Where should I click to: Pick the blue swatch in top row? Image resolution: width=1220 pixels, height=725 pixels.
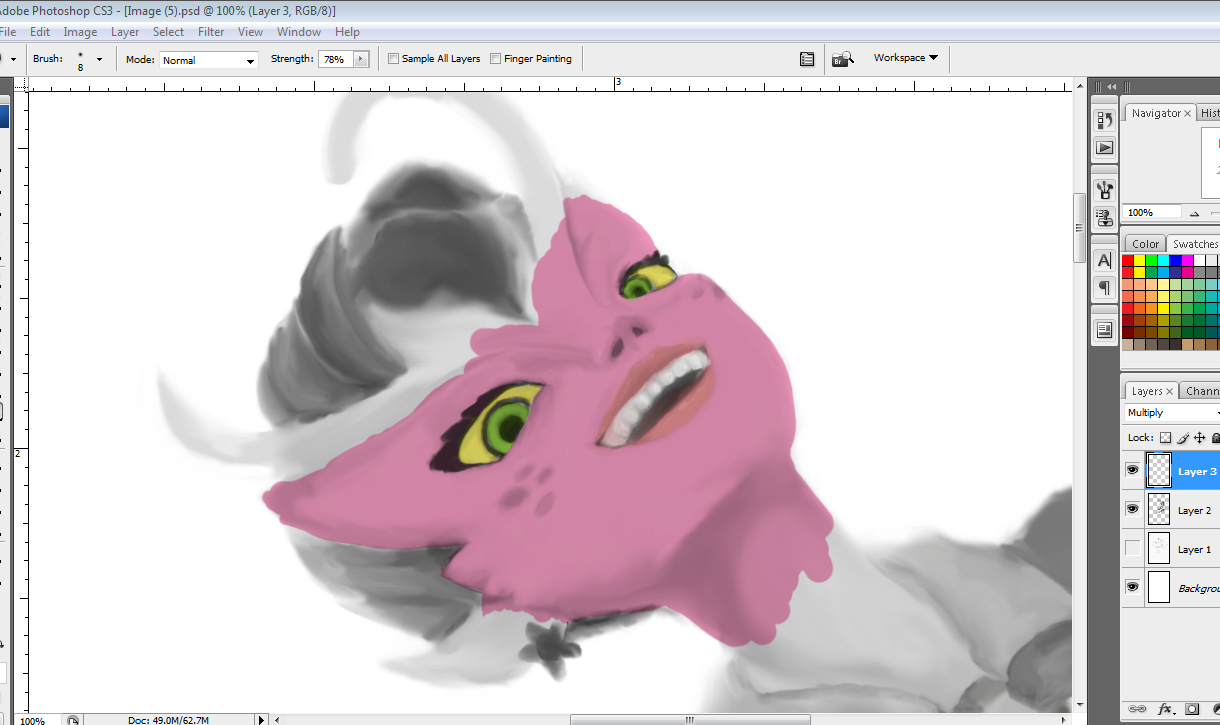point(1175,261)
